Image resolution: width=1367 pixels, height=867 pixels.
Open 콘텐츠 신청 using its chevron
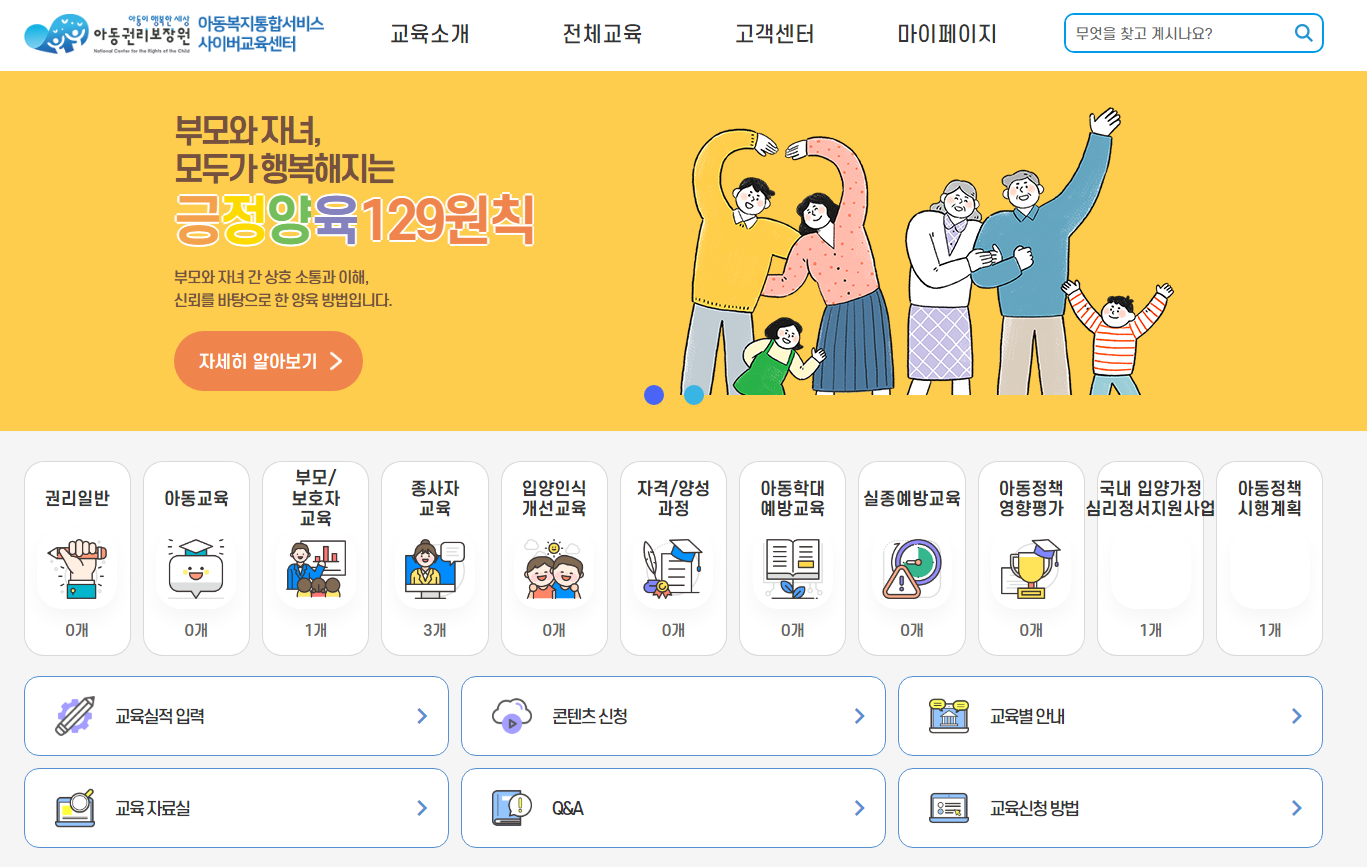tap(859, 716)
